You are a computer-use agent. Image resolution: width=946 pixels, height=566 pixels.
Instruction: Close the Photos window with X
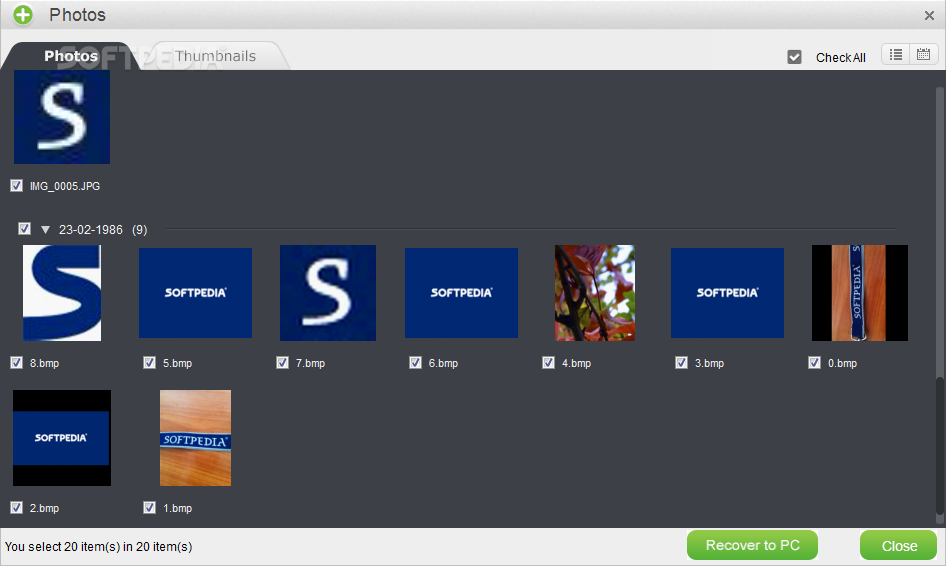tap(929, 16)
